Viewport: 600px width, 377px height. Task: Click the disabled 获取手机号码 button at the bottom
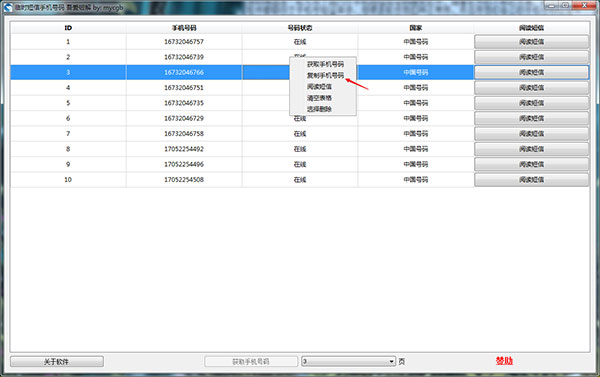tap(251, 361)
